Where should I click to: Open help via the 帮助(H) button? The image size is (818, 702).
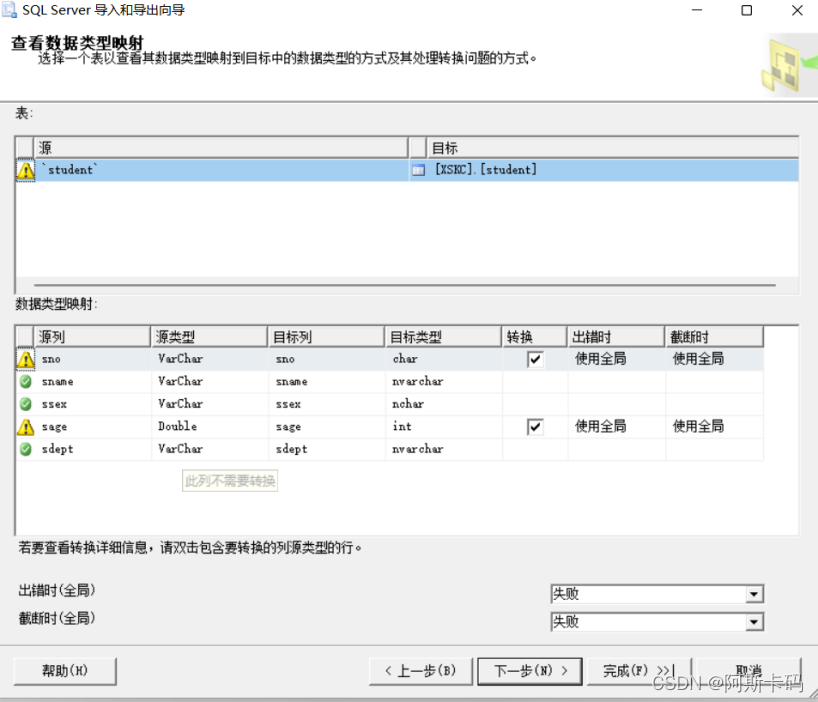pyautogui.click(x=64, y=671)
